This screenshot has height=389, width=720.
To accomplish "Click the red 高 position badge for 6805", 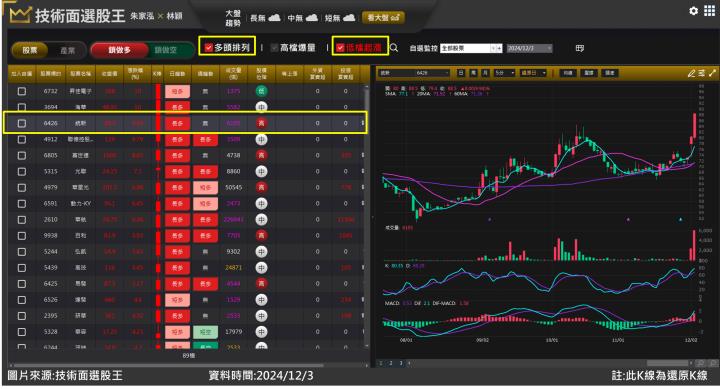I will [261, 155].
